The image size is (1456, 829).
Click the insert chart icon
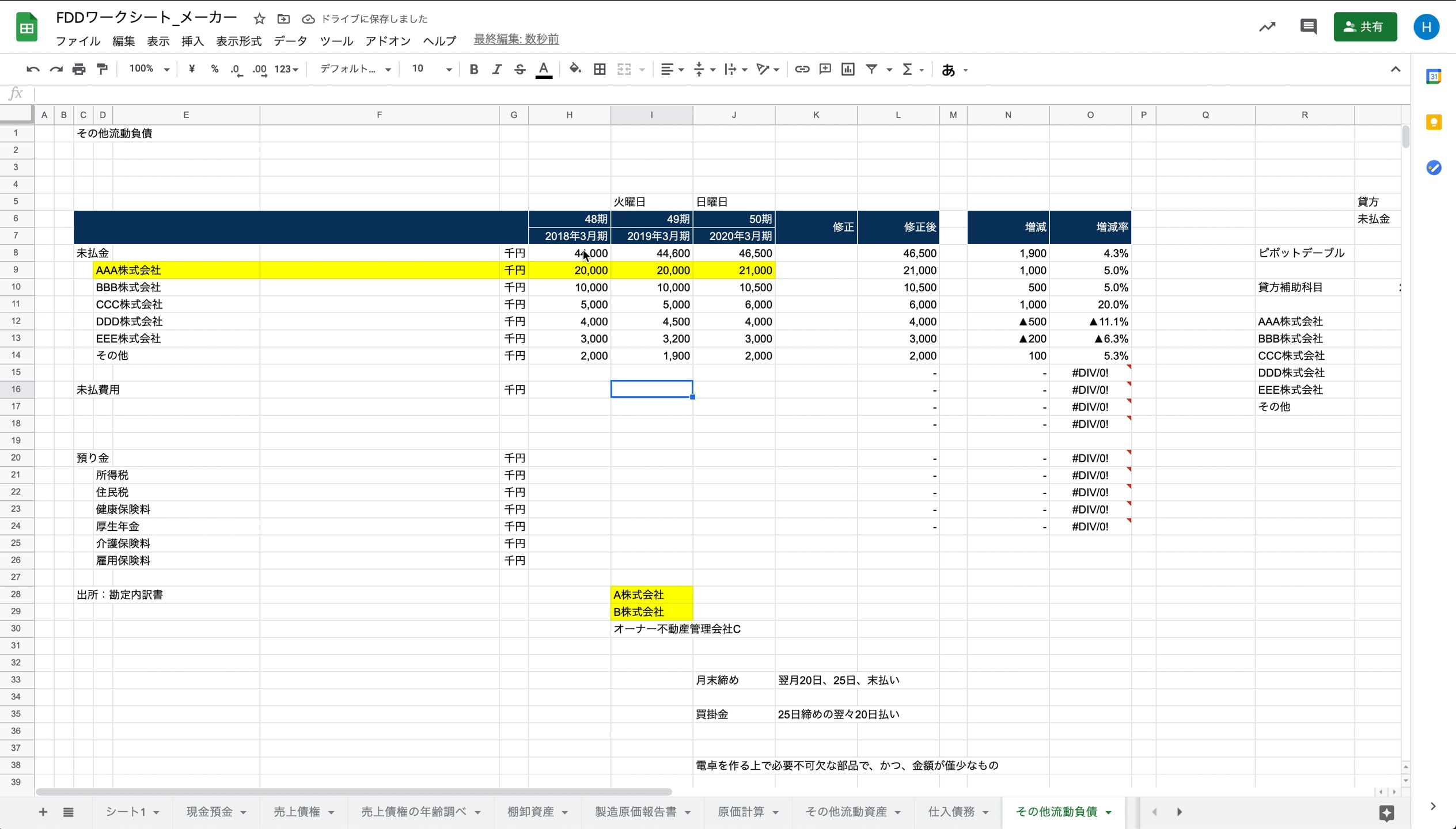click(x=848, y=69)
